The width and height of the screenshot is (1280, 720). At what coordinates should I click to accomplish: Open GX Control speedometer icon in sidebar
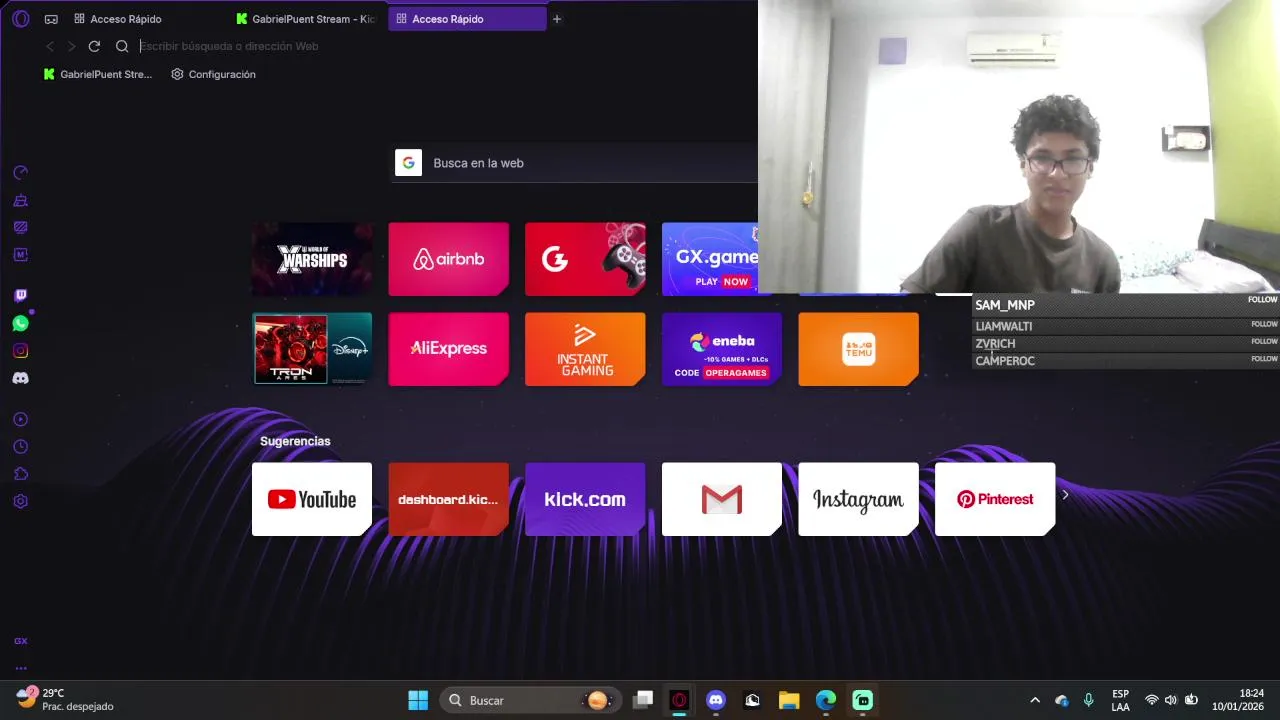coord(20,172)
